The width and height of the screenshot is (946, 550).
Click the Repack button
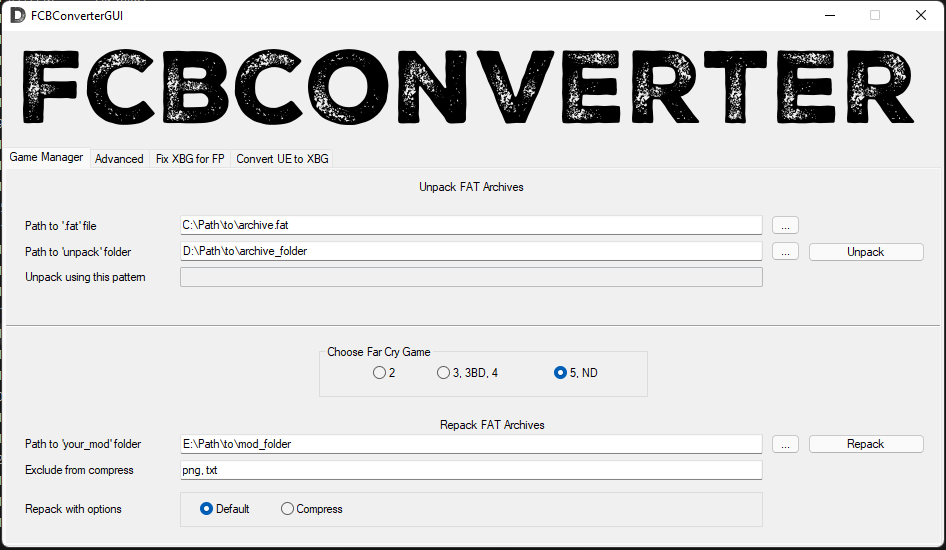coord(866,444)
